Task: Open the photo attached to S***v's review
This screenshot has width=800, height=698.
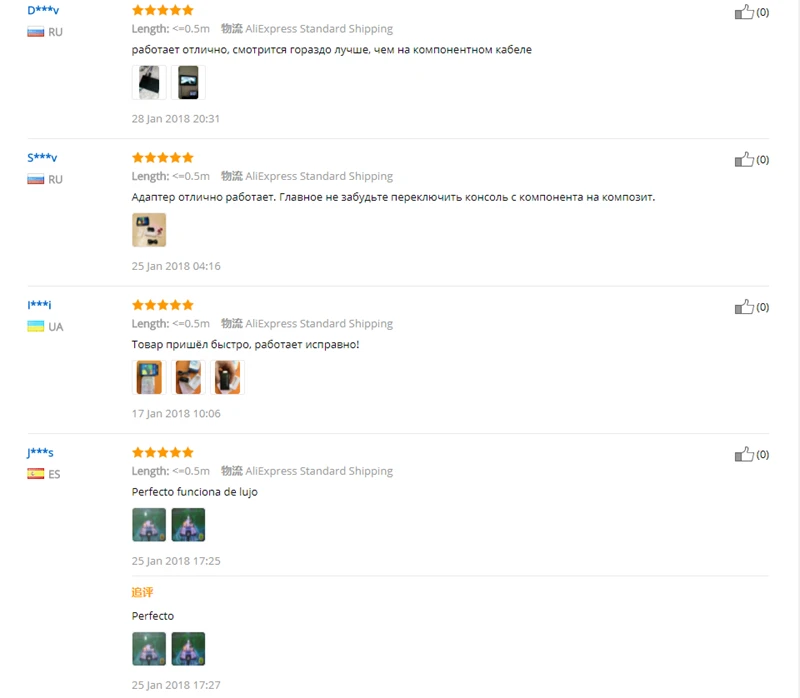Action: click(149, 230)
